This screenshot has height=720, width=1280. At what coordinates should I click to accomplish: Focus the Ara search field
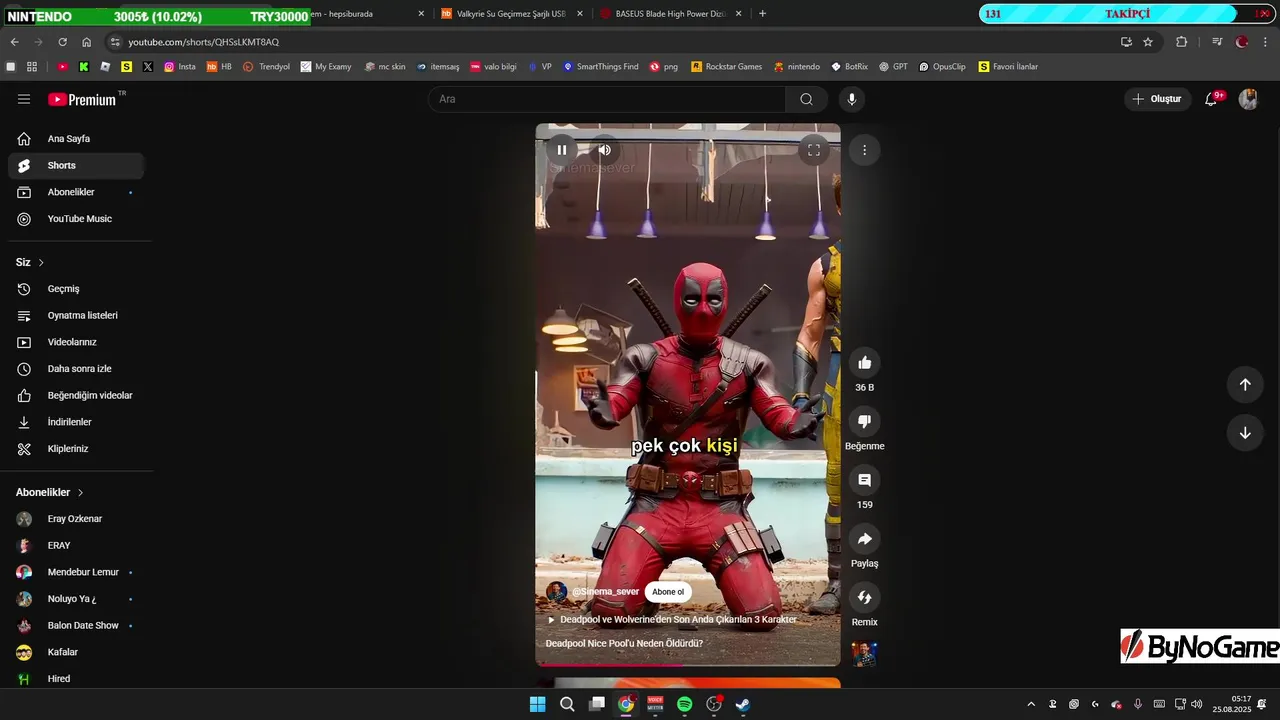(607, 99)
